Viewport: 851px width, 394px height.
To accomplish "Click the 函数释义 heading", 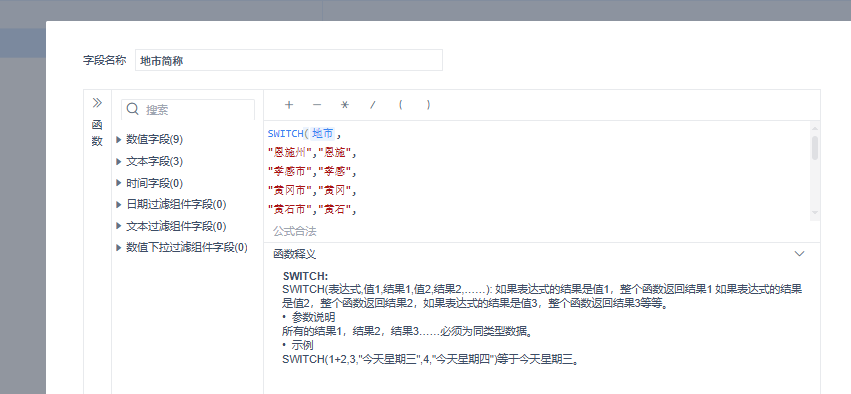I will click(x=295, y=254).
